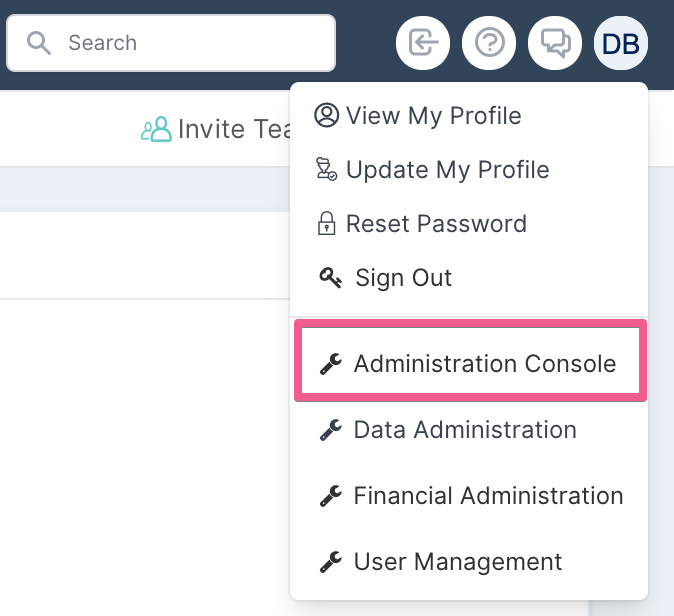Open User Management option

click(469, 561)
